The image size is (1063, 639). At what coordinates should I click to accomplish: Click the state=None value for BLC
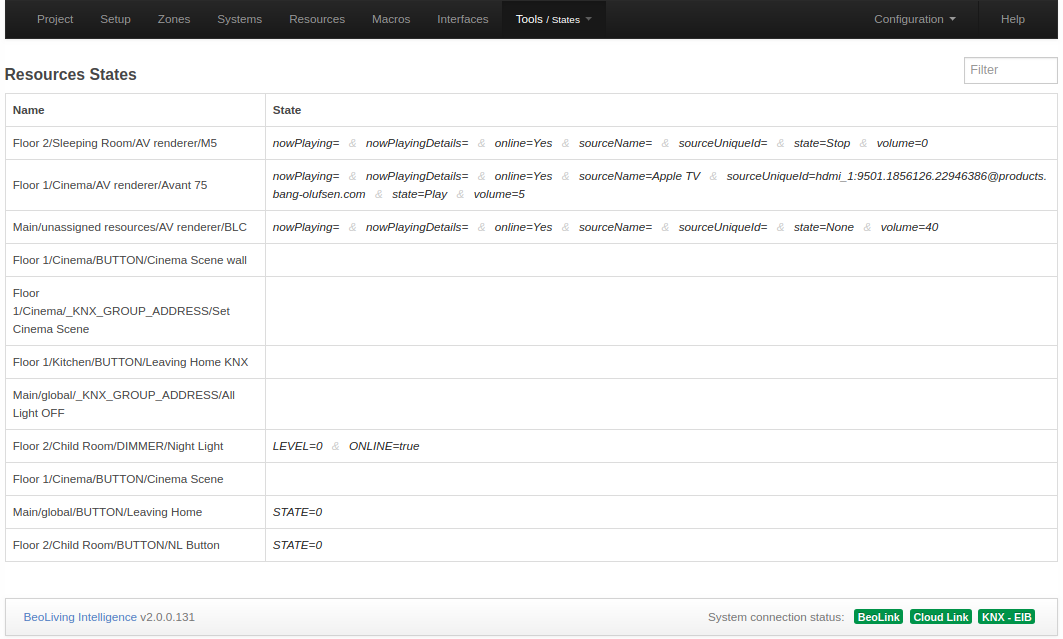tap(824, 227)
